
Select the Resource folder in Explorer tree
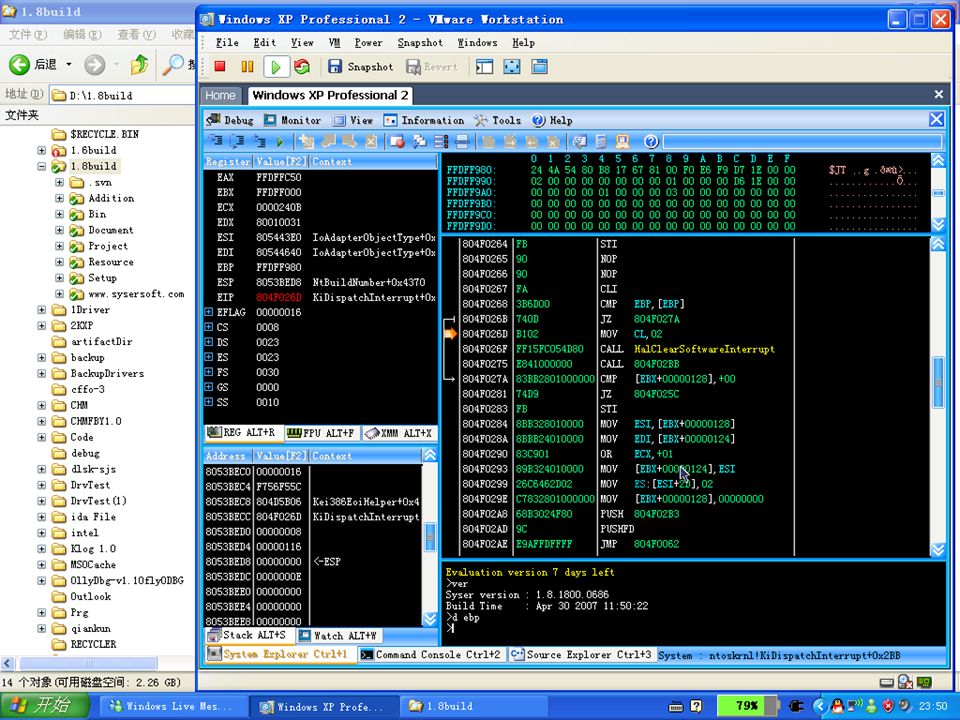[x=110, y=262]
